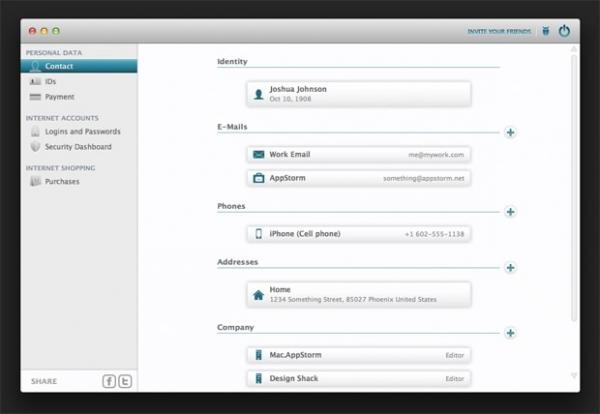600x414 pixels.
Task: Minimize the window with the yellow button
Action: pyautogui.click(x=44, y=31)
